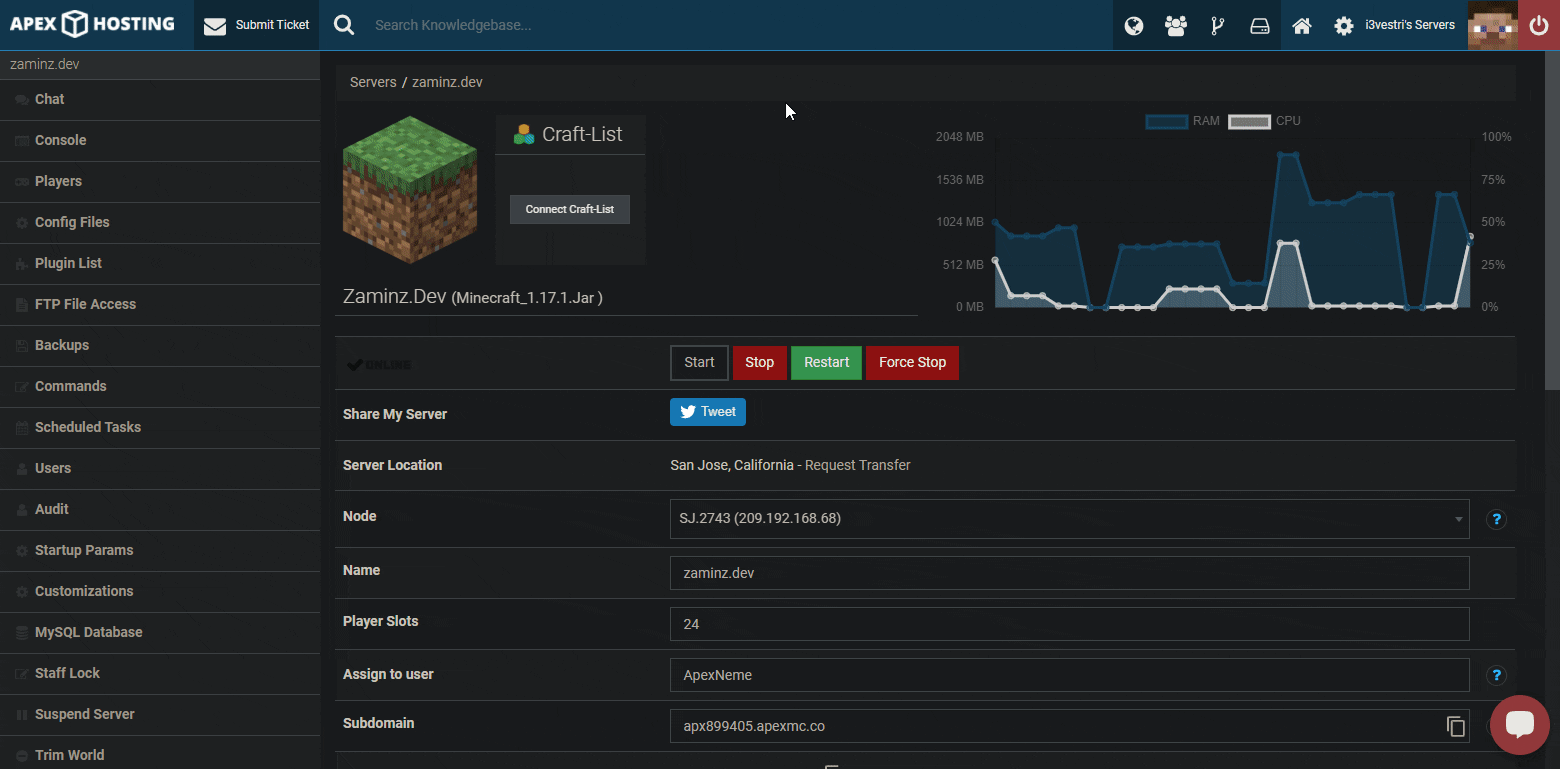Open Plugin List in the sidebar
Screen dimensions: 1560x769
point(160,263)
